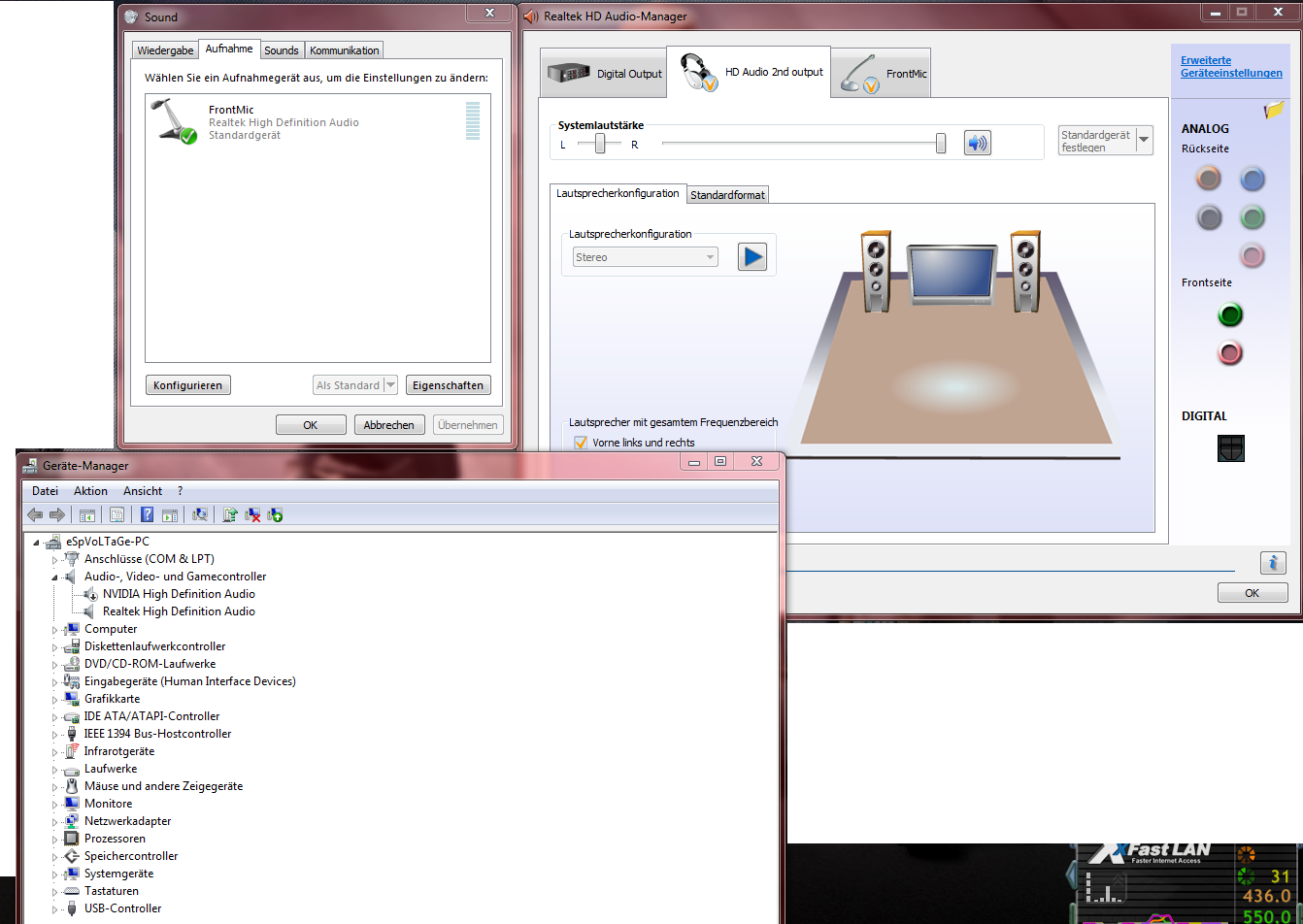Open the ? help menu in Geräte-Manager
This screenshot has width=1303, height=924.
coord(180,491)
